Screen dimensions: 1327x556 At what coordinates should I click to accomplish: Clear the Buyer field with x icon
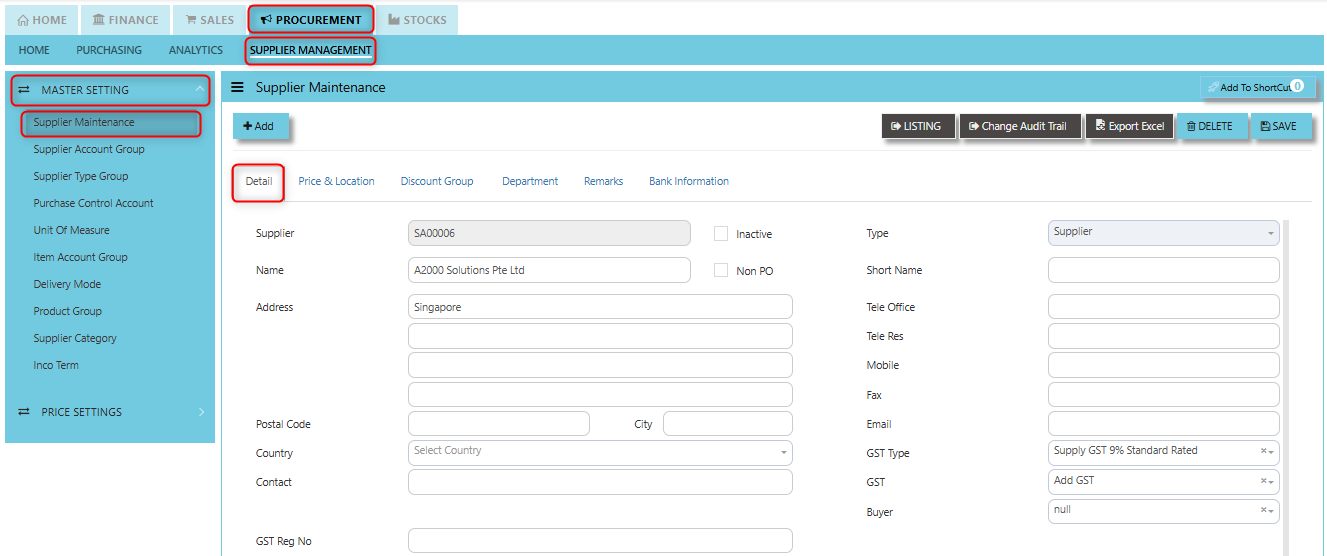tap(1263, 511)
